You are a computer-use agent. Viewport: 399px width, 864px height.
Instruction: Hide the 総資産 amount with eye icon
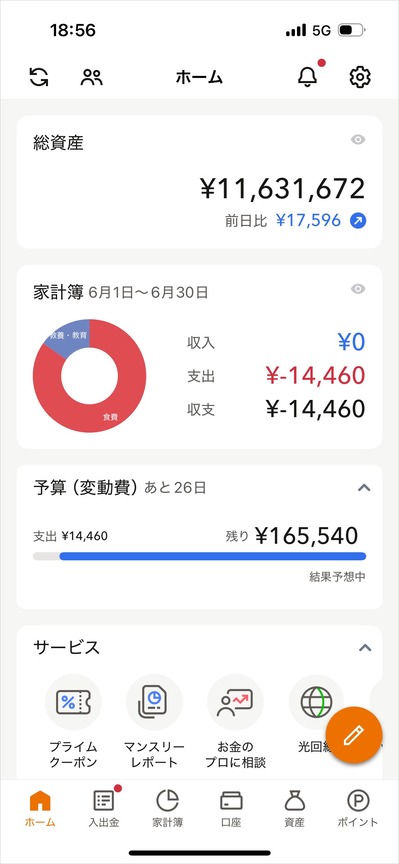(358, 140)
